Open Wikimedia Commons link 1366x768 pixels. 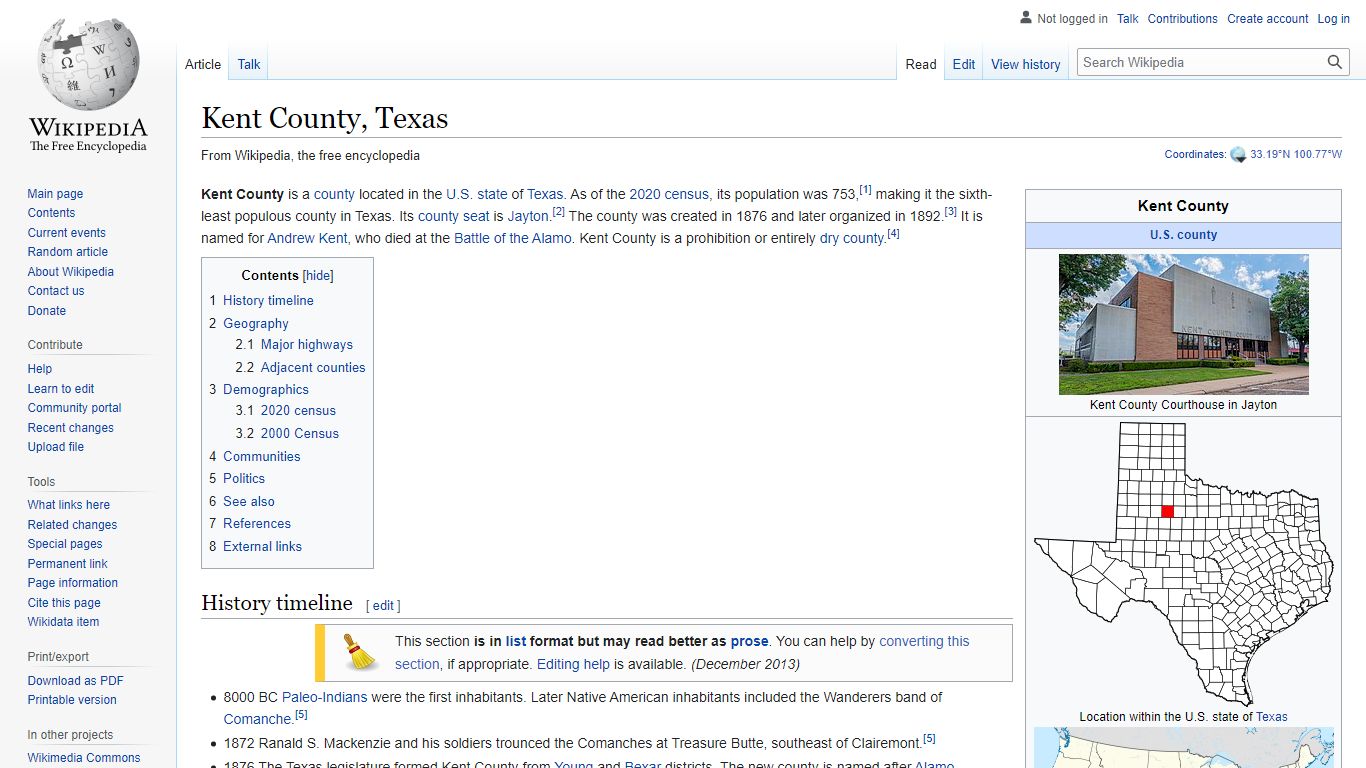[84, 758]
